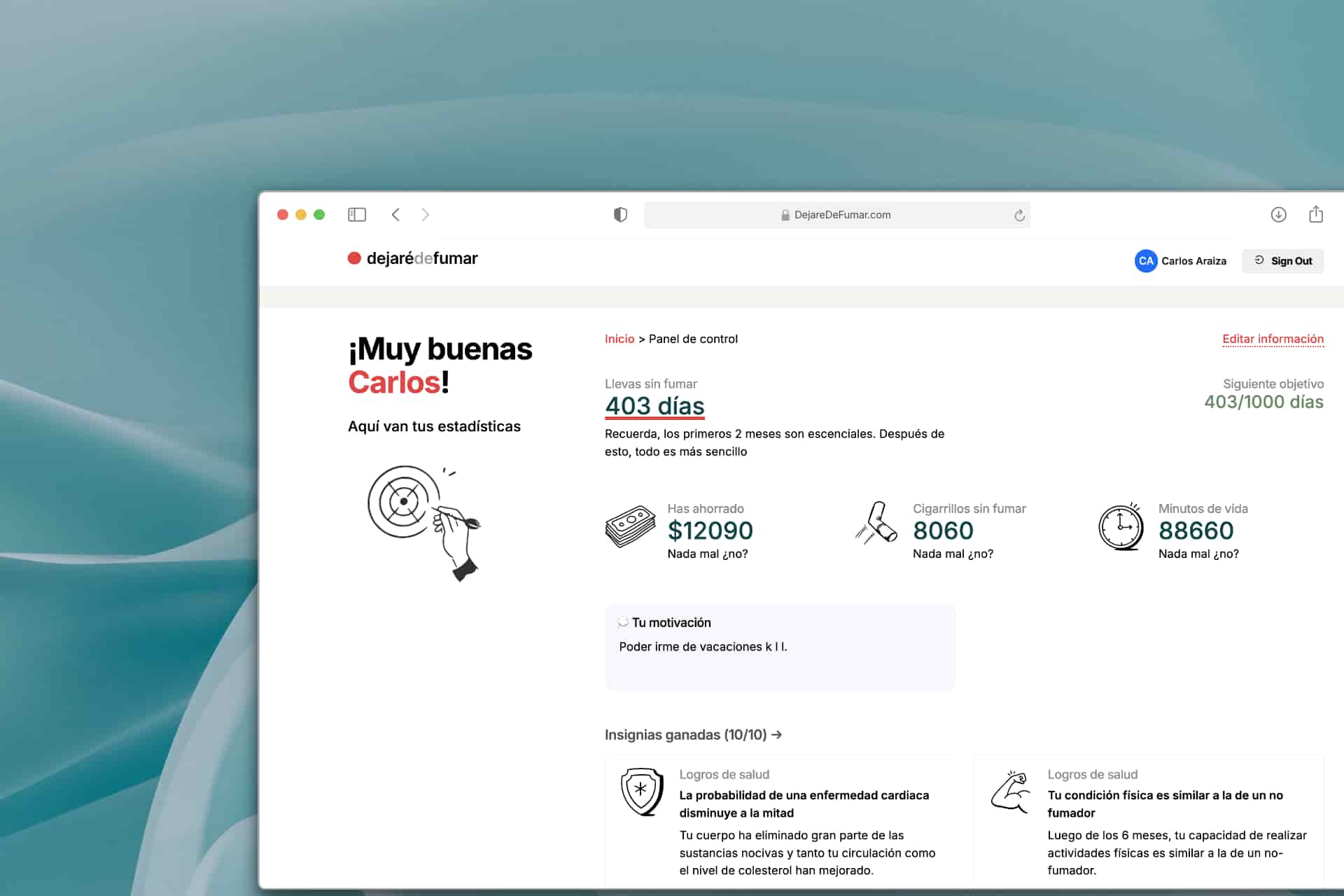Click the stopwatch clock icon
Viewport: 1344px width, 896px height.
pos(1121,526)
